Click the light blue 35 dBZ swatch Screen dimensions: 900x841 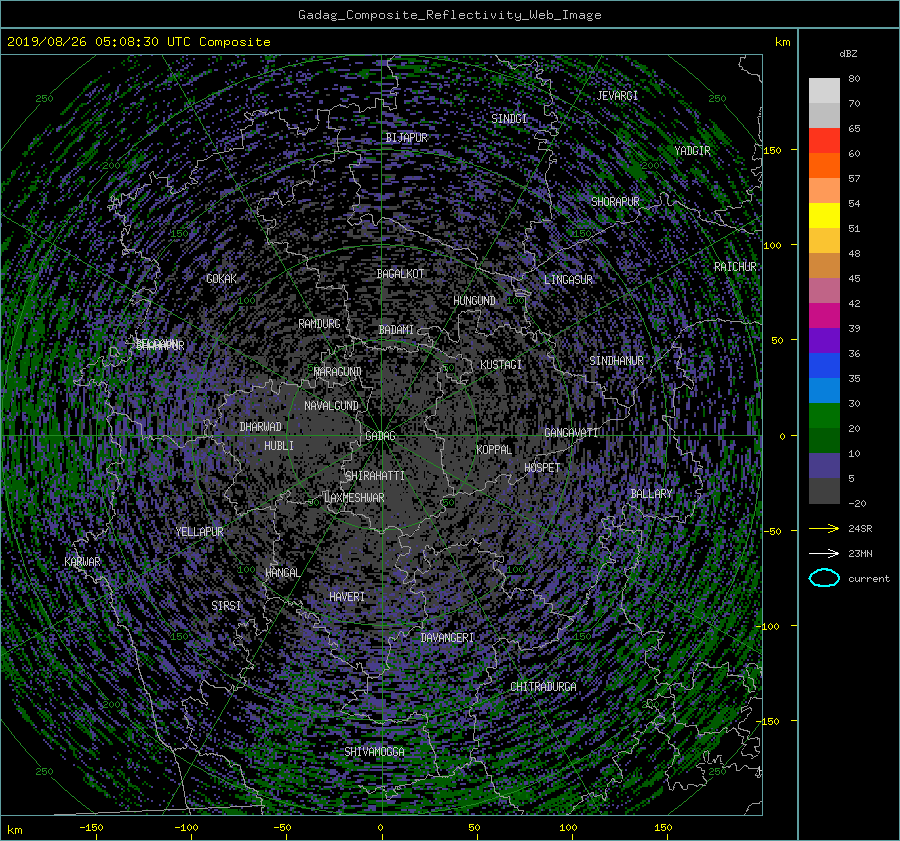[x=824, y=390]
